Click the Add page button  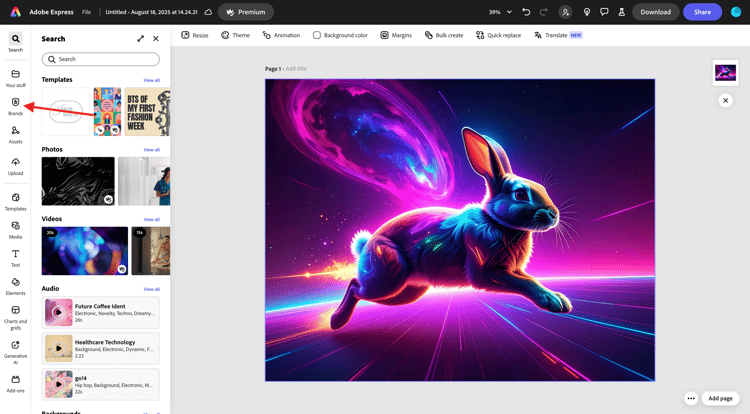(720, 398)
